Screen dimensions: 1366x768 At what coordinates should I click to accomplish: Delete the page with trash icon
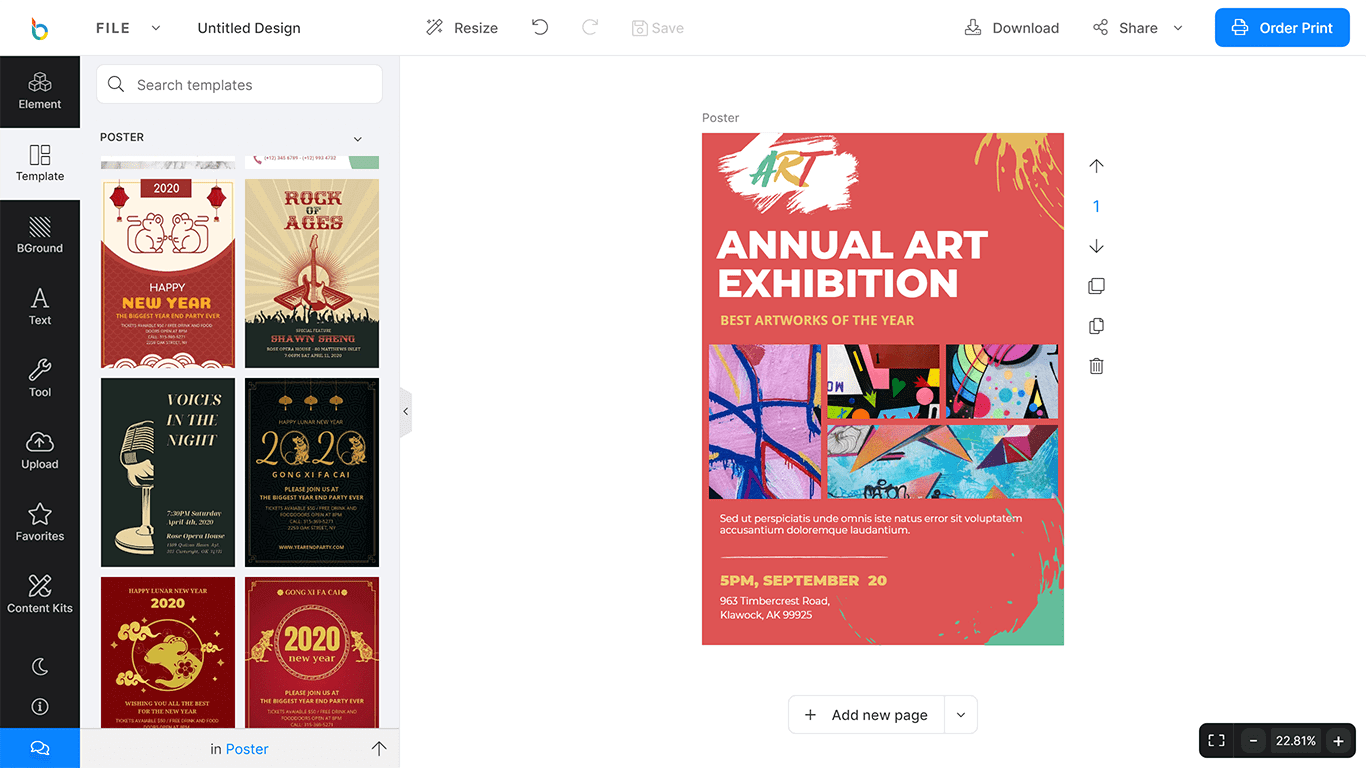click(x=1096, y=366)
